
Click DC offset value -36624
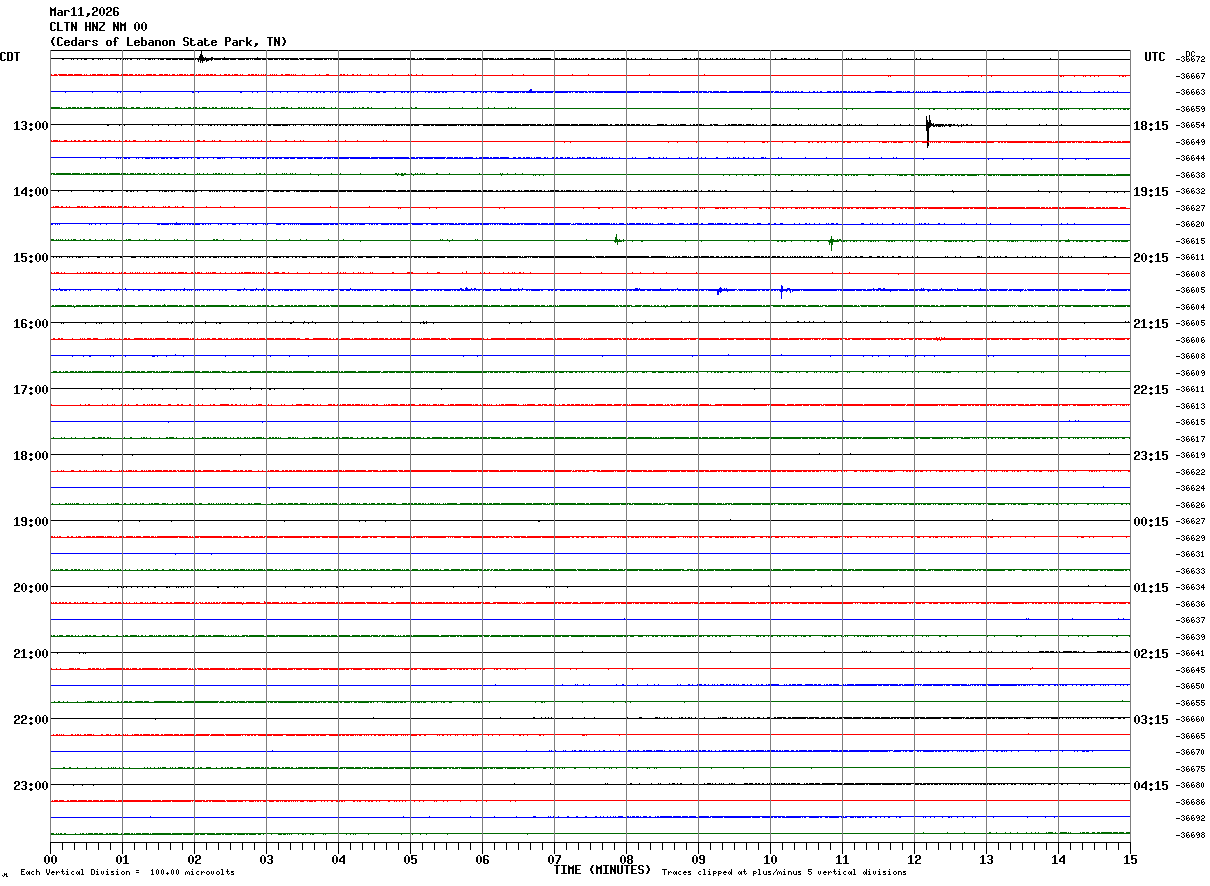(1191, 488)
